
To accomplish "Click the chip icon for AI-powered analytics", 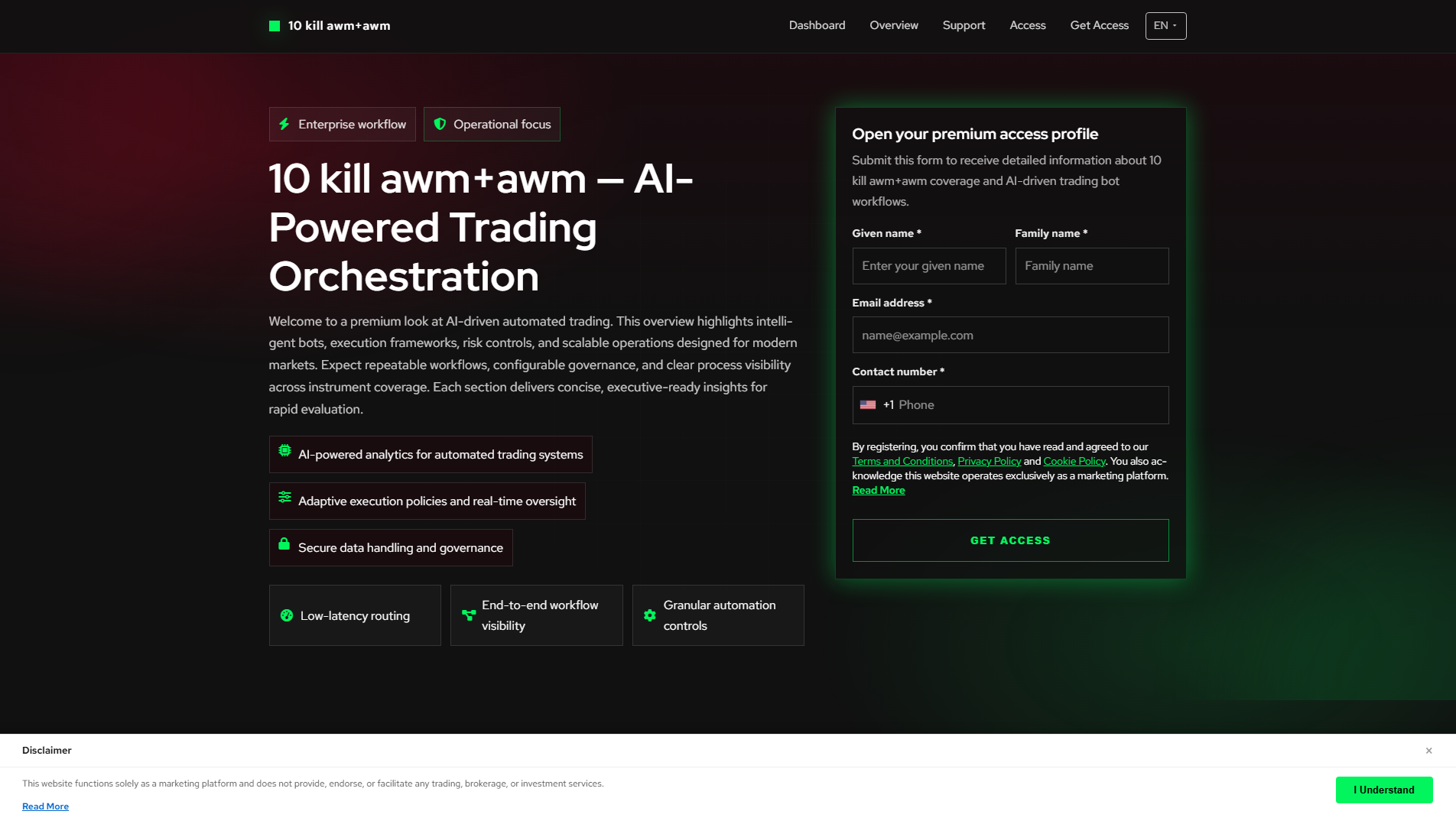I will [x=284, y=451].
